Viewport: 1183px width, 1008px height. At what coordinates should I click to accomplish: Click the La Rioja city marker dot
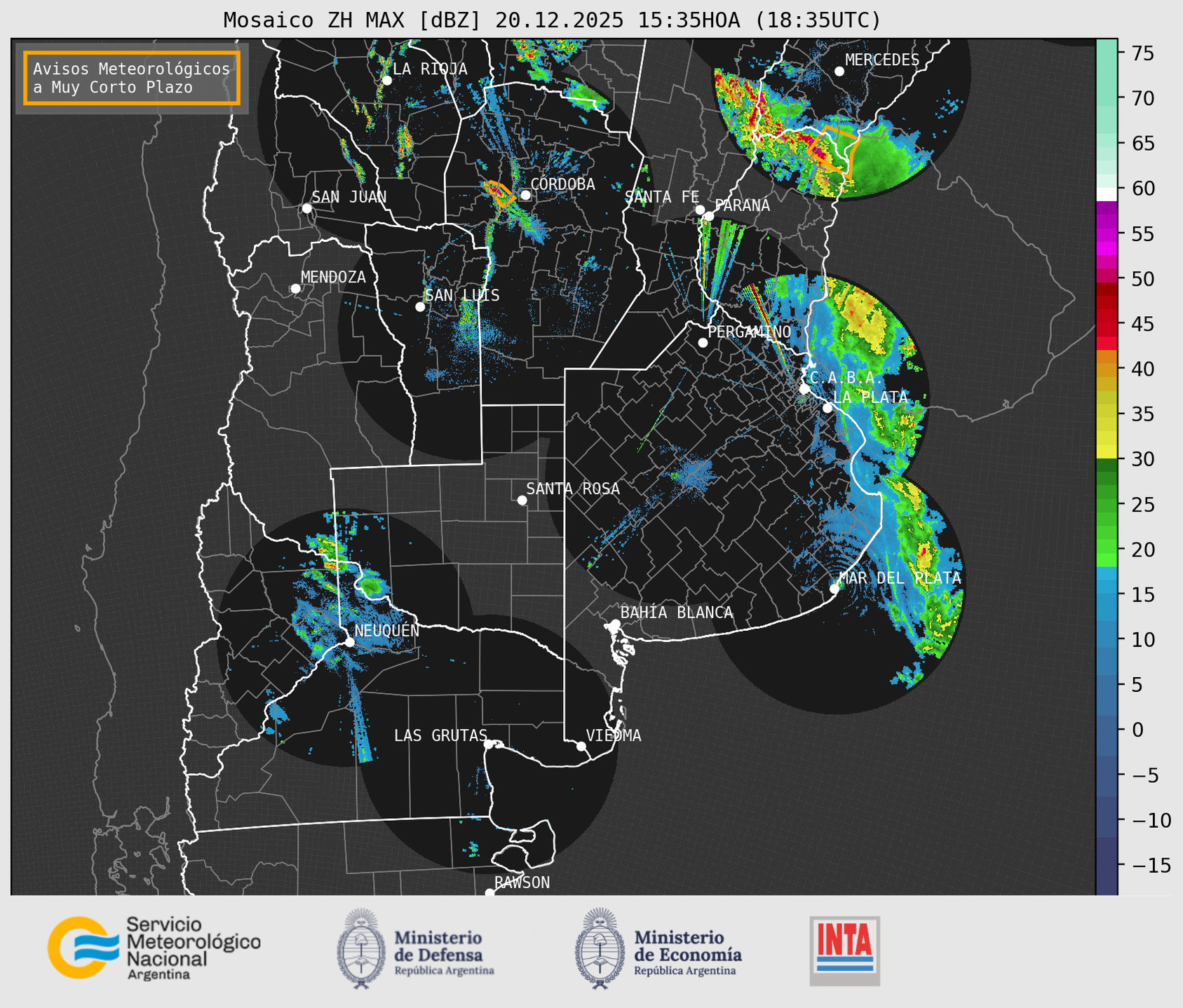386,81
